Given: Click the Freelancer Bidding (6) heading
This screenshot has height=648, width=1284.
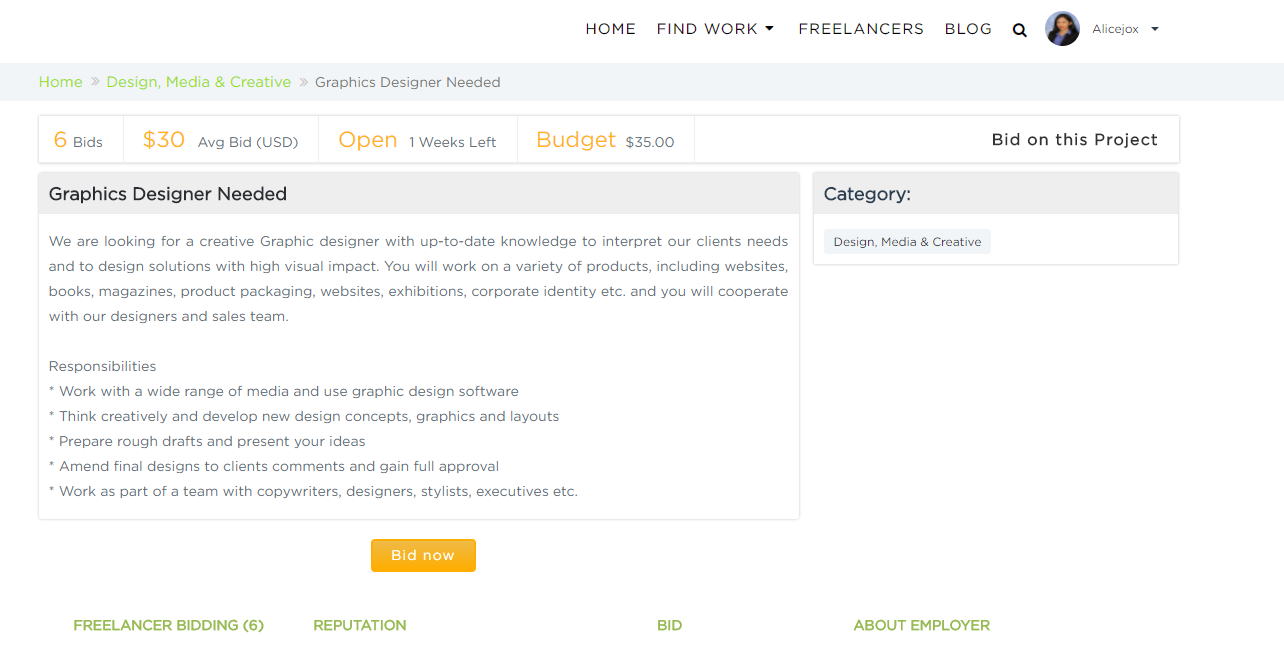Looking at the screenshot, I should click(168, 625).
